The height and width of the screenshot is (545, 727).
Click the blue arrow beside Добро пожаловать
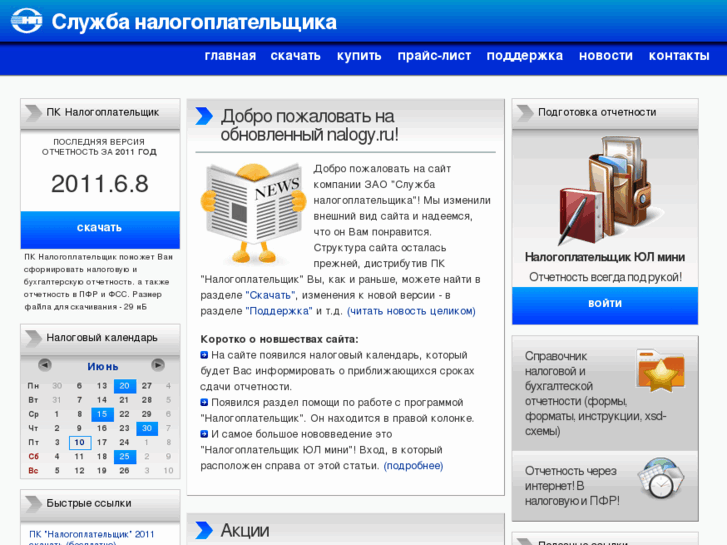204,116
